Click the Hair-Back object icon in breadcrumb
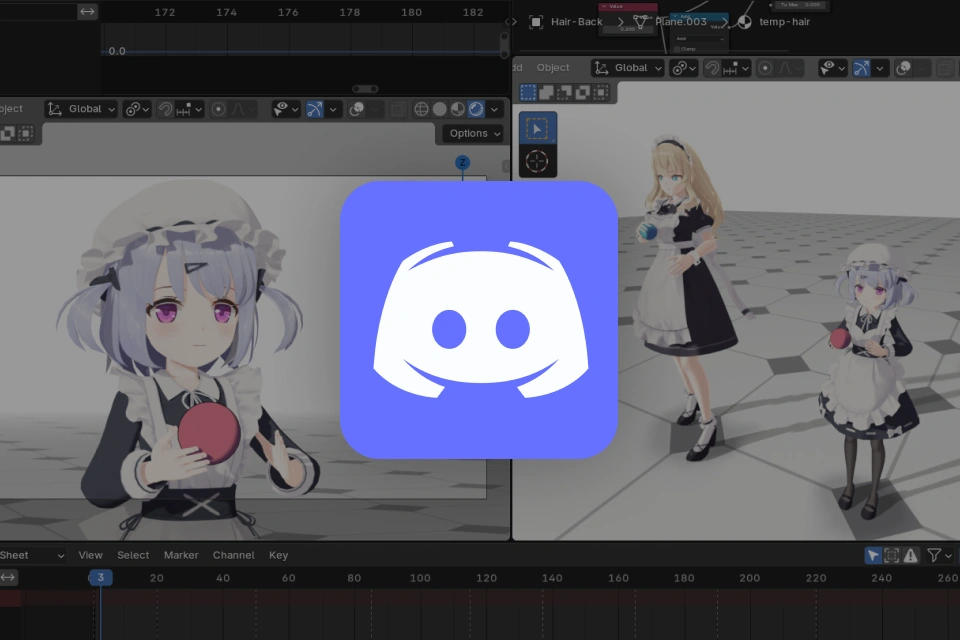960x640 pixels. [x=536, y=22]
